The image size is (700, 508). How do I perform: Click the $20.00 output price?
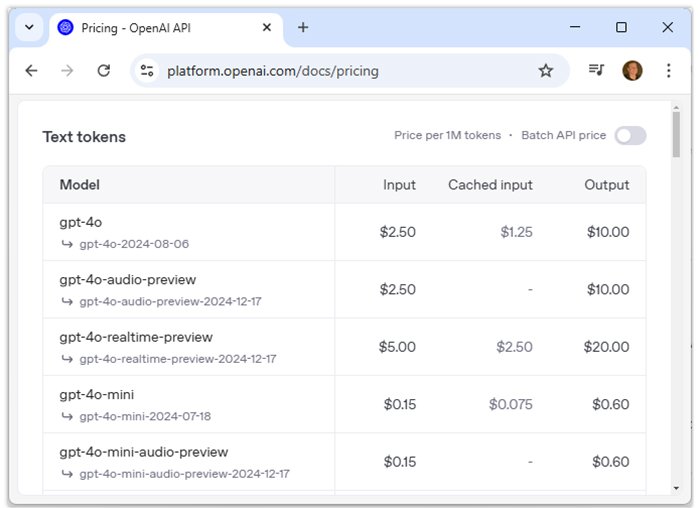[x=607, y=347]
